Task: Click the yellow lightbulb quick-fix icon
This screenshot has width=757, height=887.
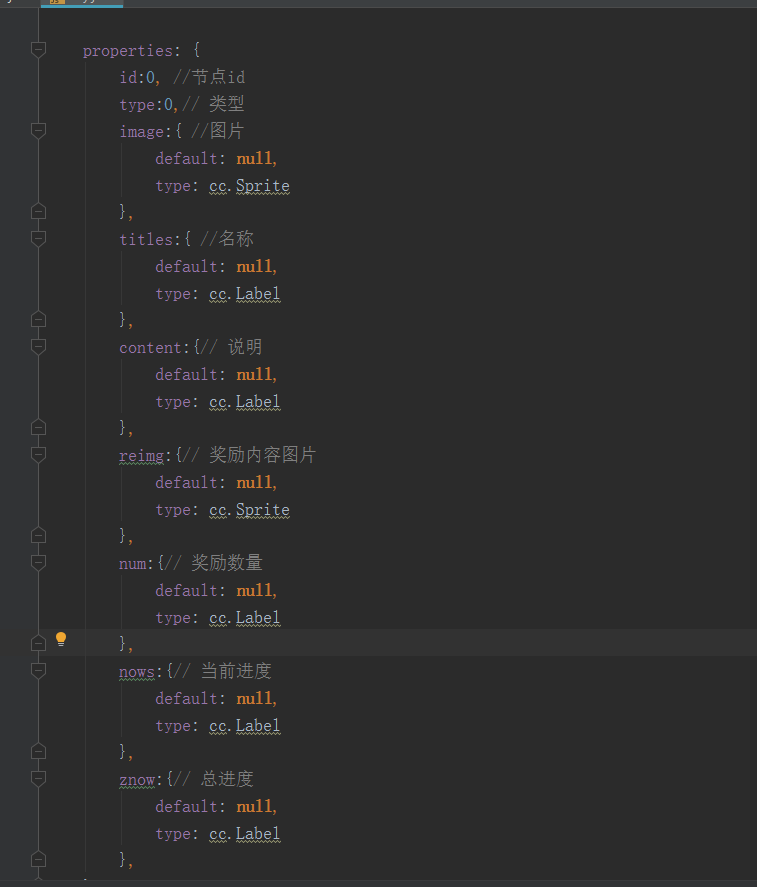Action: pos(61,639)
